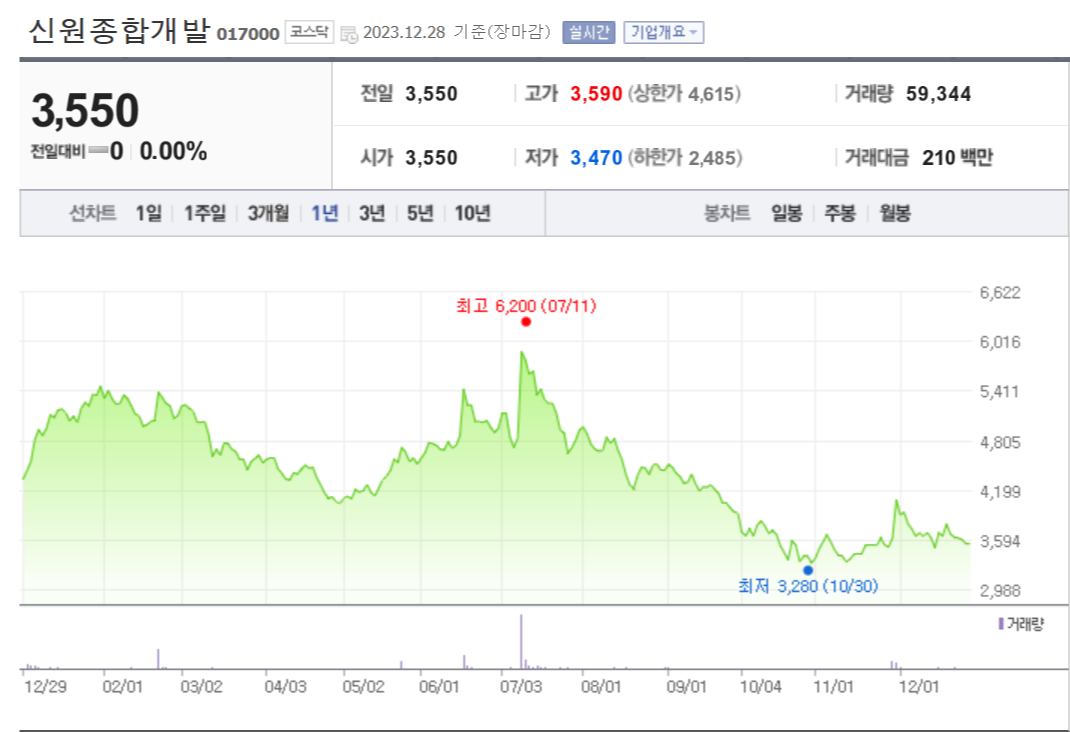The width and height of the screenshot is (1070, 732).
Task: Click the 0.00% change percentage
Action: pyautogui.click(x=173, y=151)
